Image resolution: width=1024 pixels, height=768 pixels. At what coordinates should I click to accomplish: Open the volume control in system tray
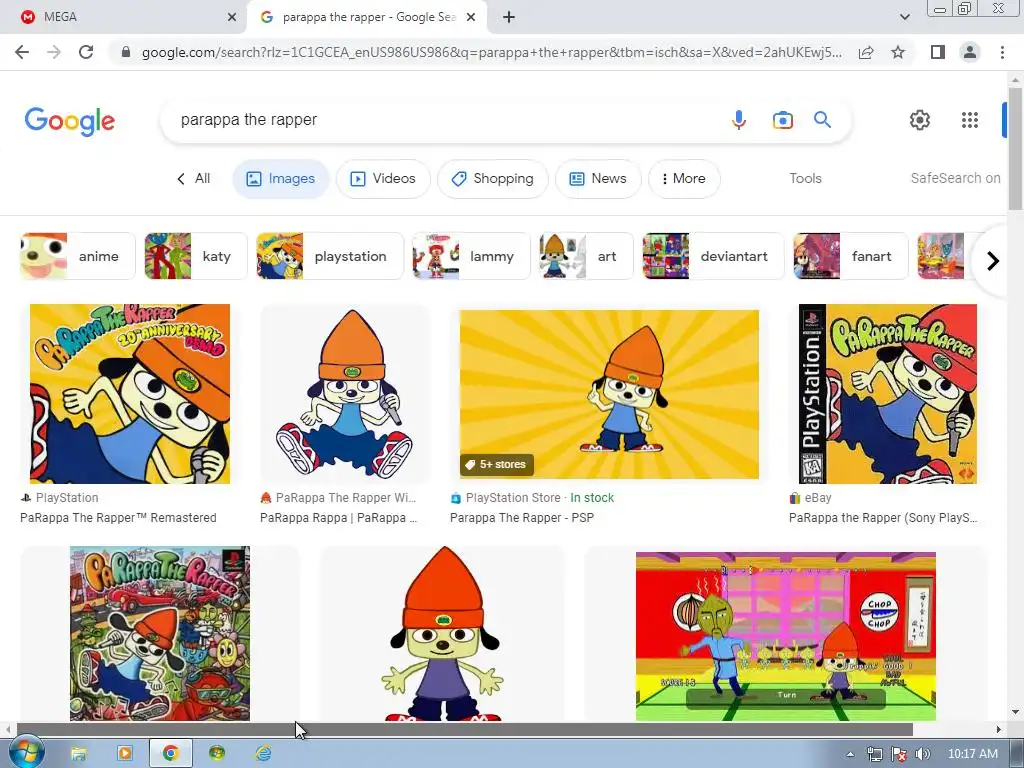point(922,754)
